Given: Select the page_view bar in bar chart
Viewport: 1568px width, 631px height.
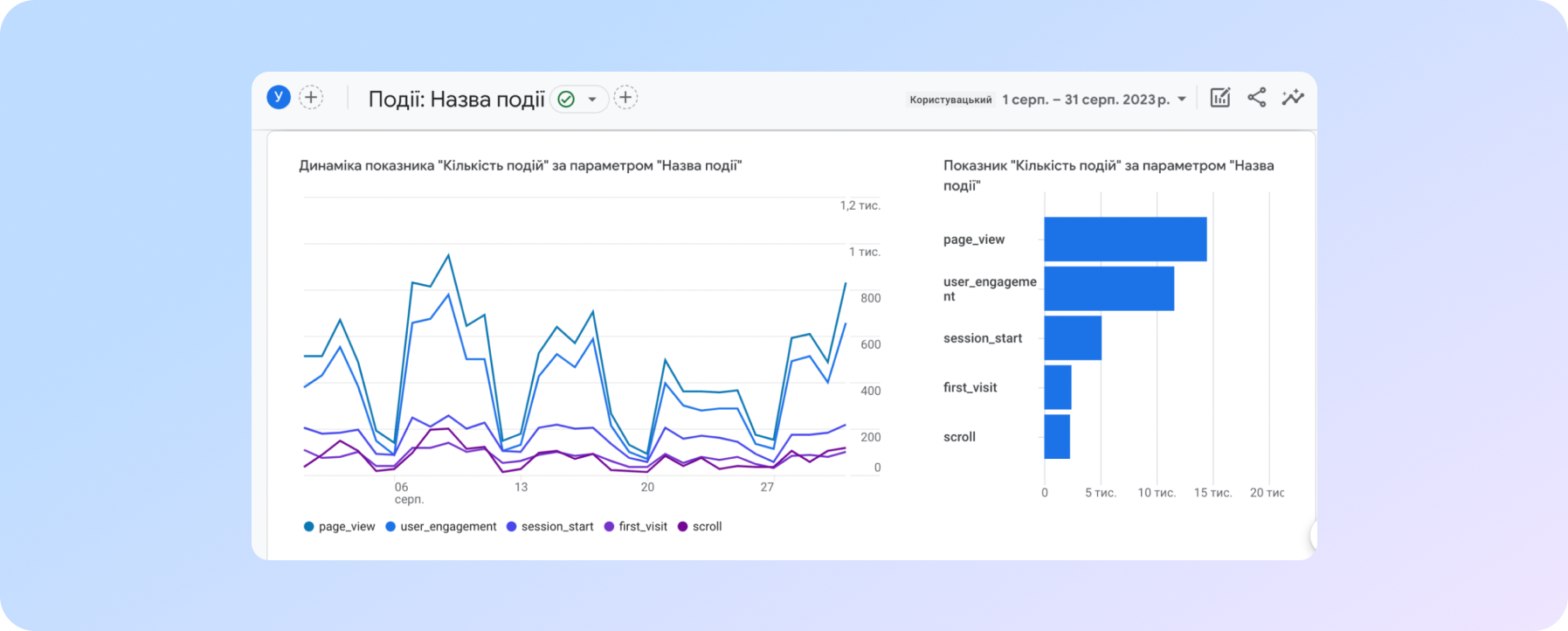Looking at the screenshot, I should pyautogui.click(x=1125, y=239).
